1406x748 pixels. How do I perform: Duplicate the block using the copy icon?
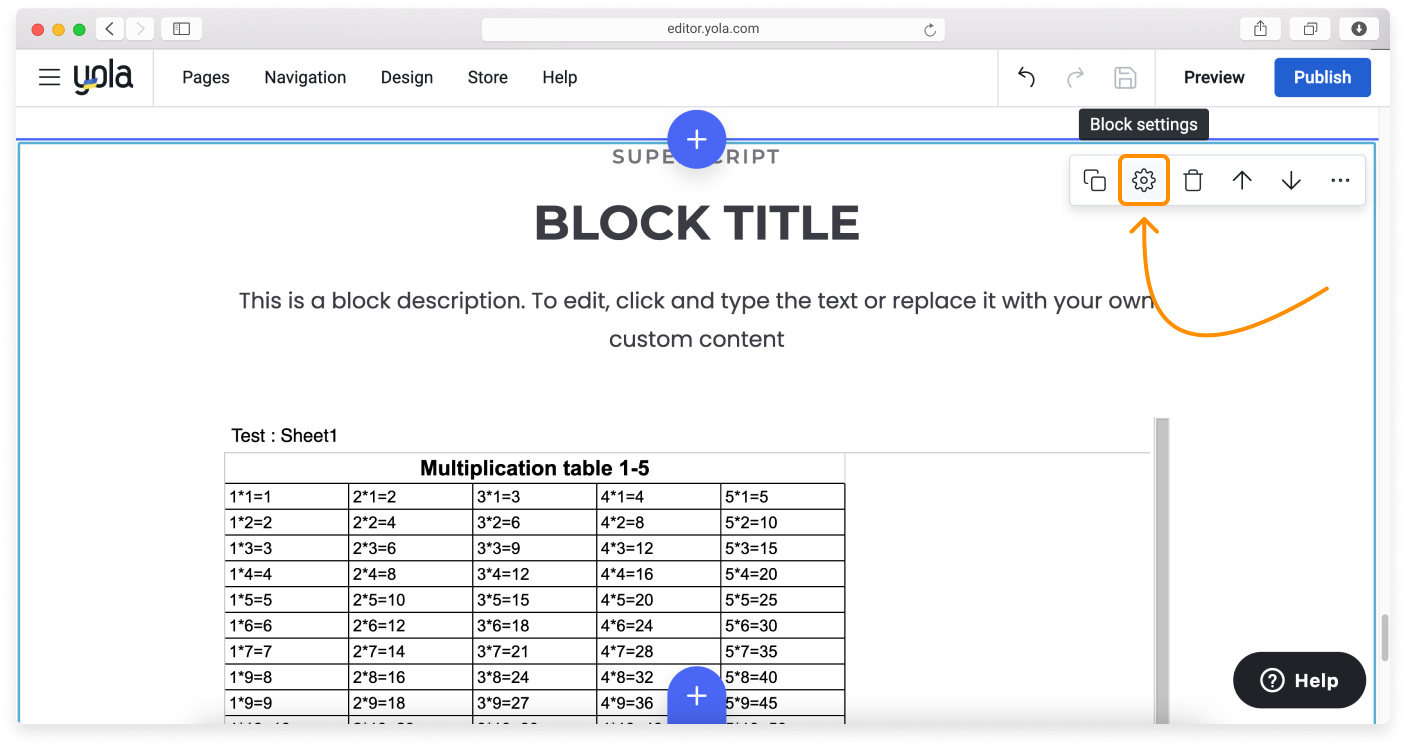(x=1094, y=180)
